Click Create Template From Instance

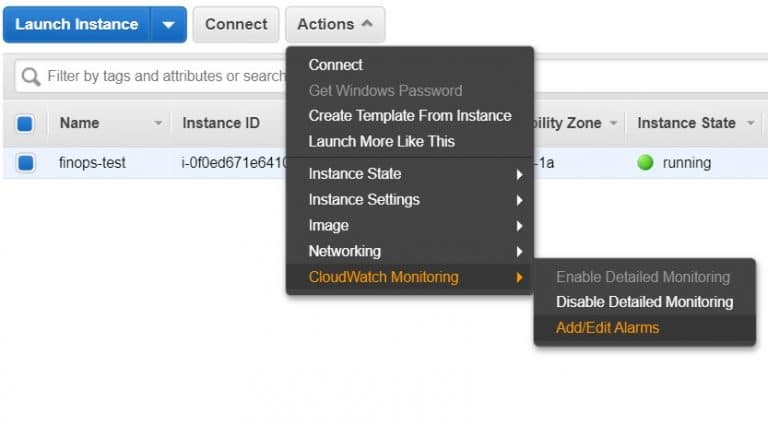pyautogui.click(x=409, y=116)
